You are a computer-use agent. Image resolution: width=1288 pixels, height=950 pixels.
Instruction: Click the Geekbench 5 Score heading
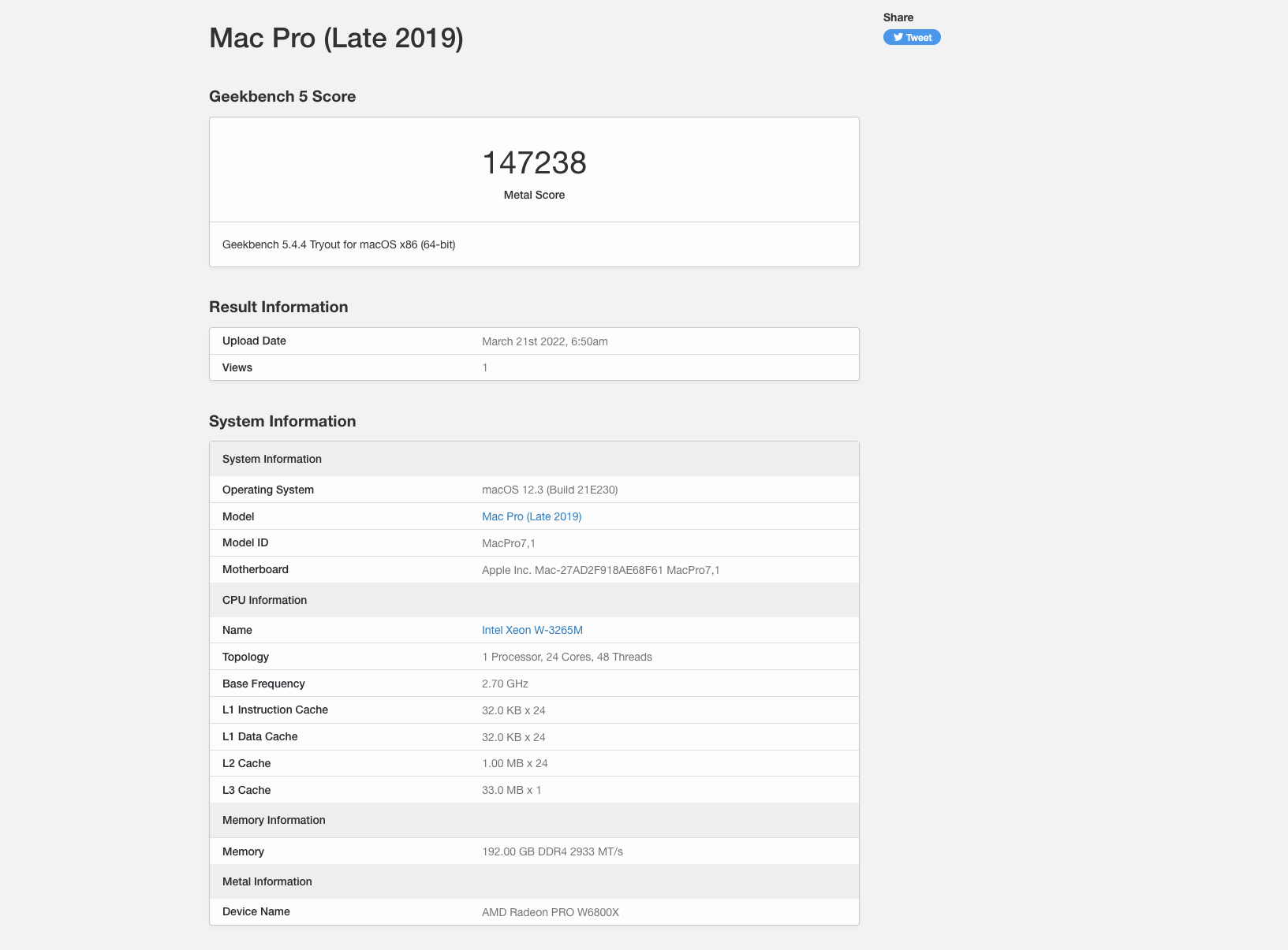[x=282, y=96]
